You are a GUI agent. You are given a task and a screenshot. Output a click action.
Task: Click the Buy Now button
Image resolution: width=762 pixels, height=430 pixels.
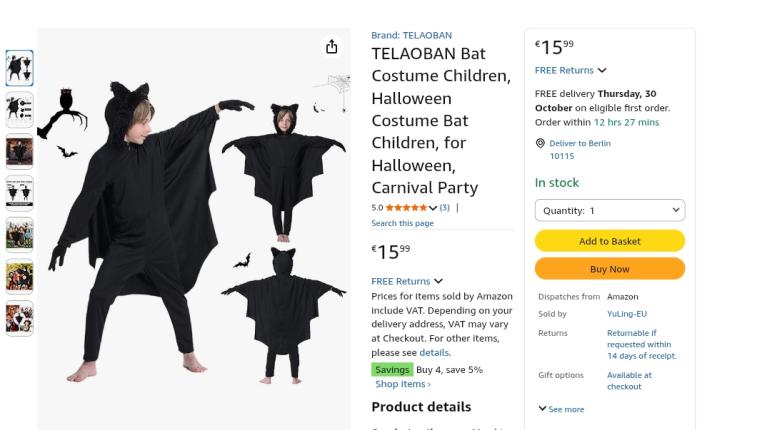(610, 269)
